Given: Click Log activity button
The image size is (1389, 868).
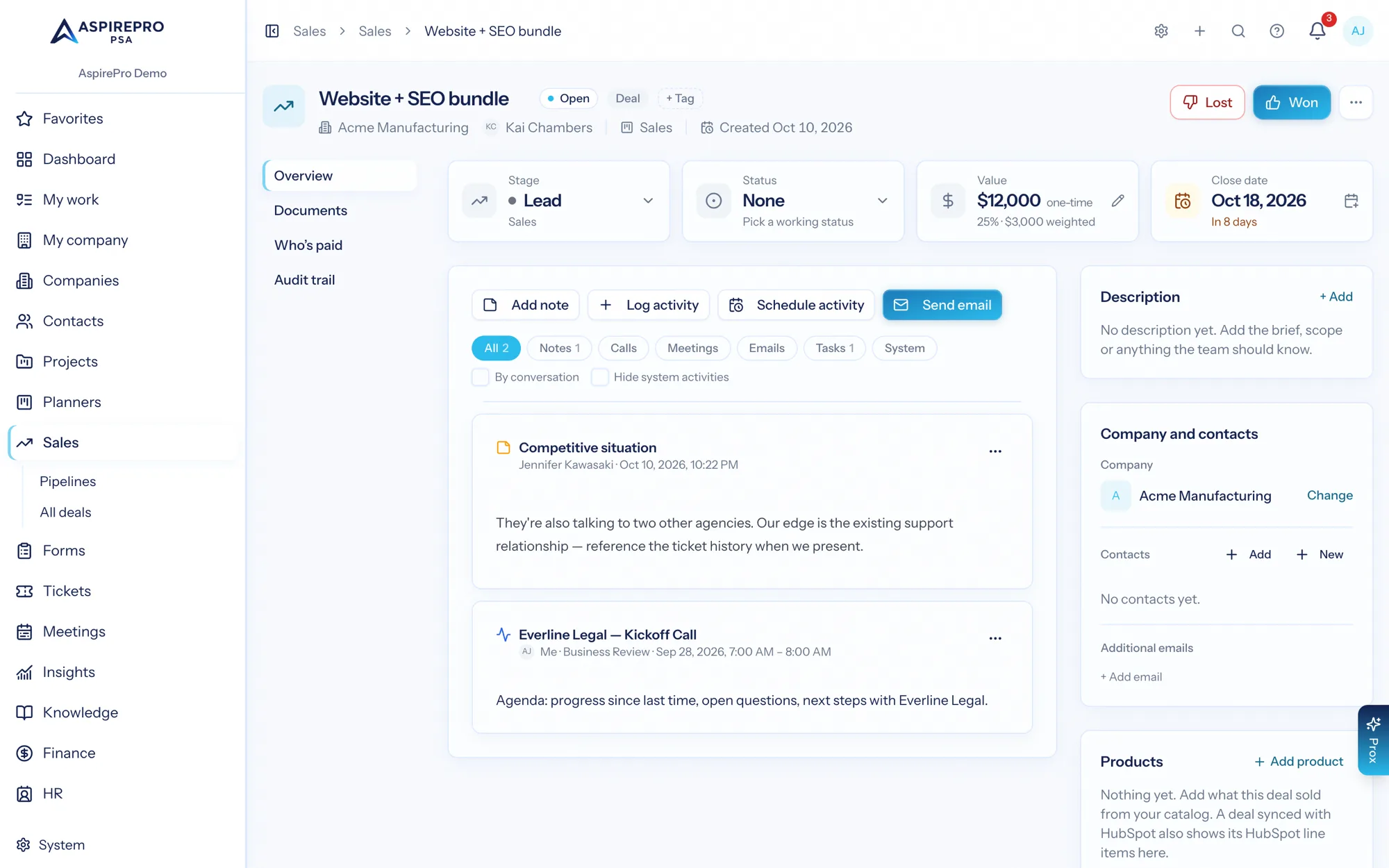Looking at the screenshot, I should pyautogui.click(x=649, y=305).
